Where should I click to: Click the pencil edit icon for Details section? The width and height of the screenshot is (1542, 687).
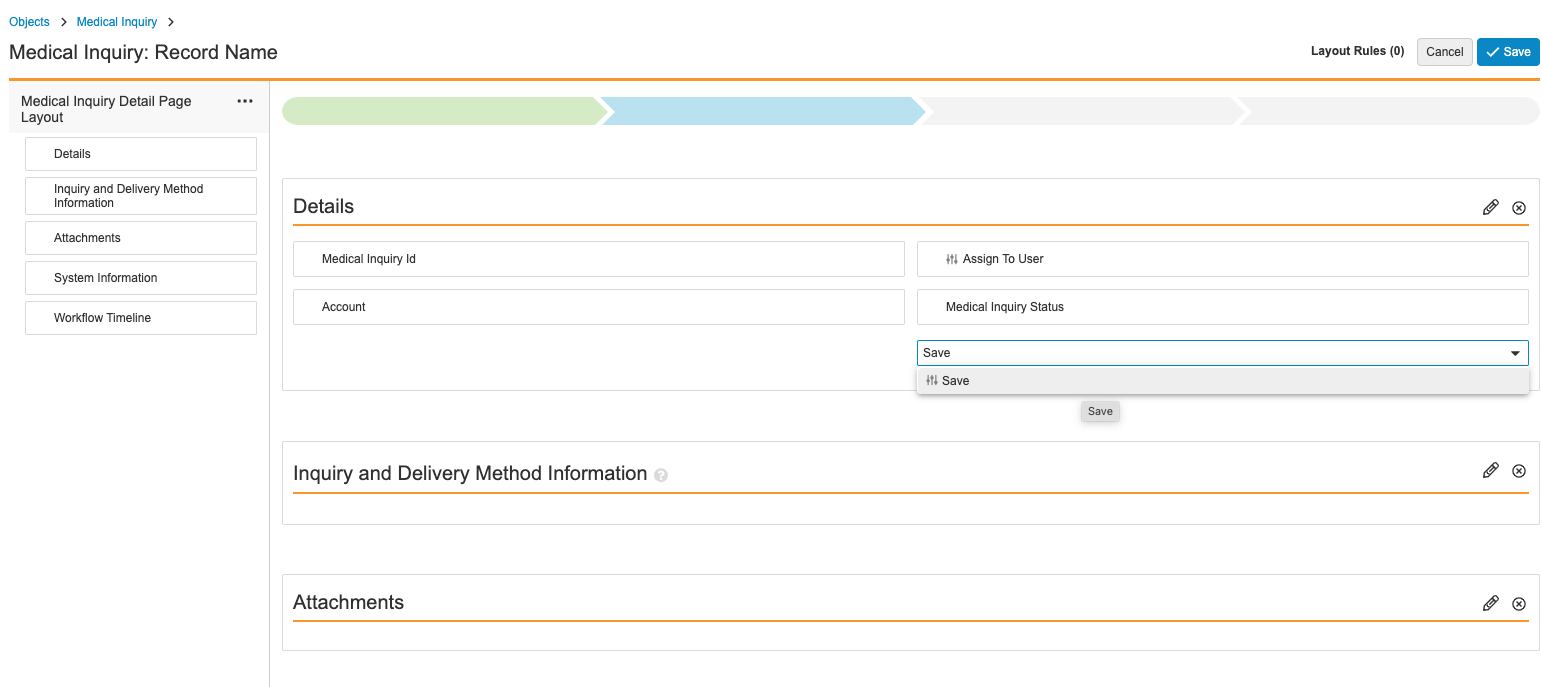click(x=1490, y=207)
